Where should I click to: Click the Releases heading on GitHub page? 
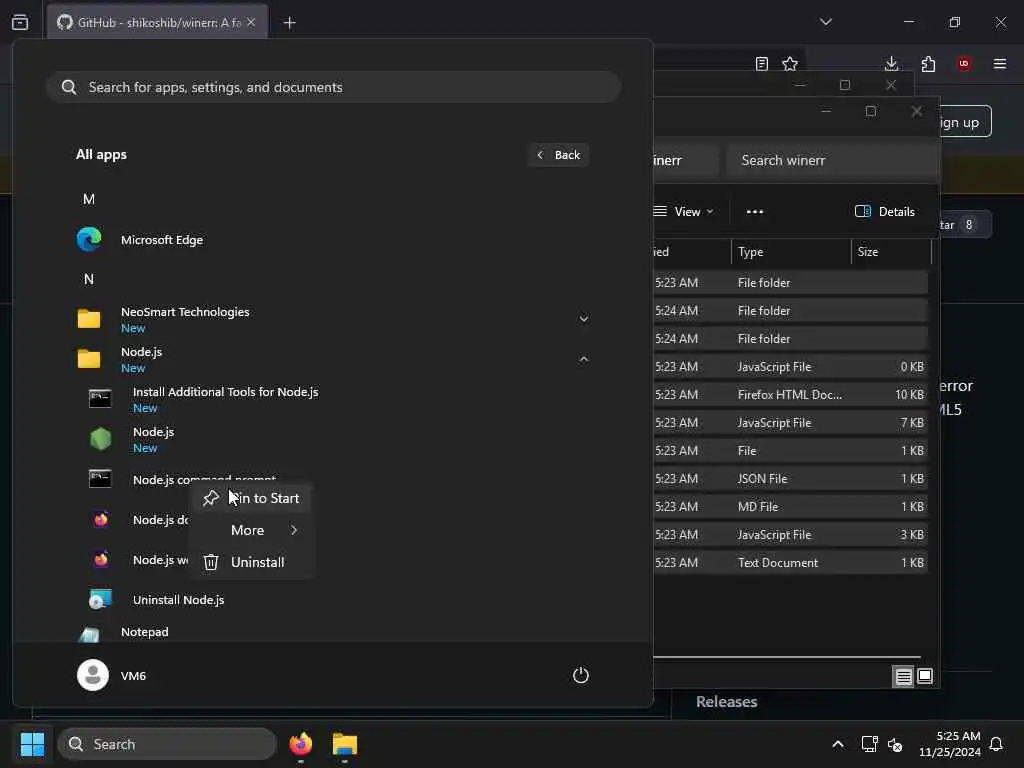pos(726,701)
